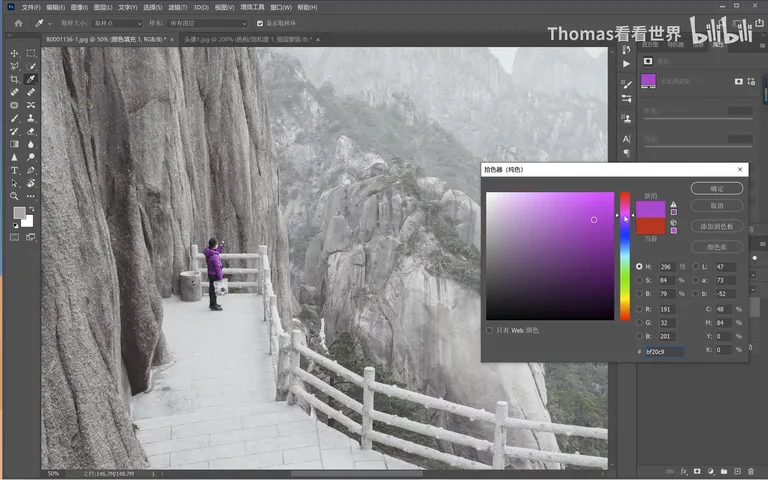This screenshot has height=480, width=768.
Task: Tick the 只有 Web 颜色 checkbox
Action: coord(489,330)
